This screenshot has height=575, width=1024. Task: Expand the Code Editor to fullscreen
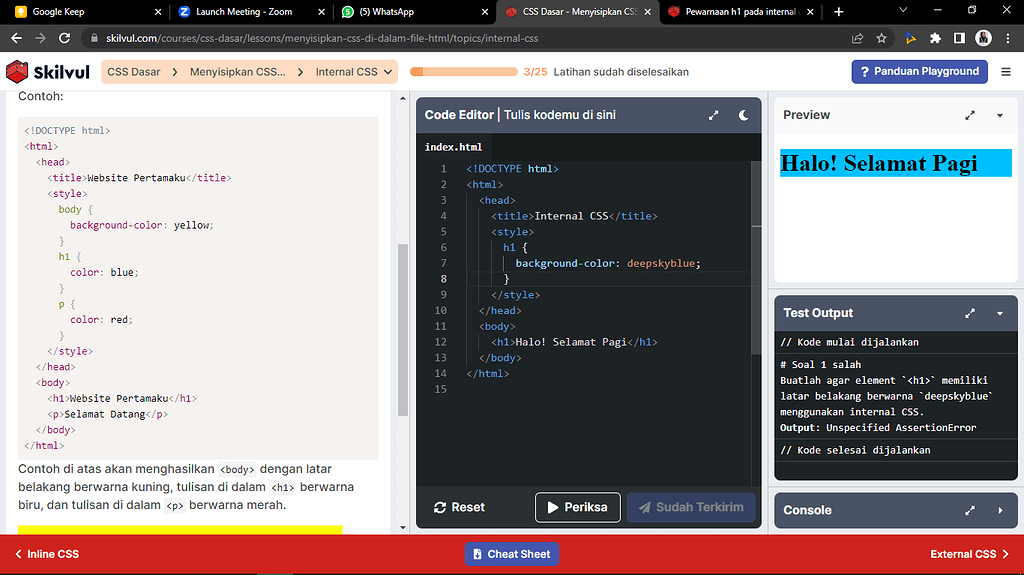714,115
